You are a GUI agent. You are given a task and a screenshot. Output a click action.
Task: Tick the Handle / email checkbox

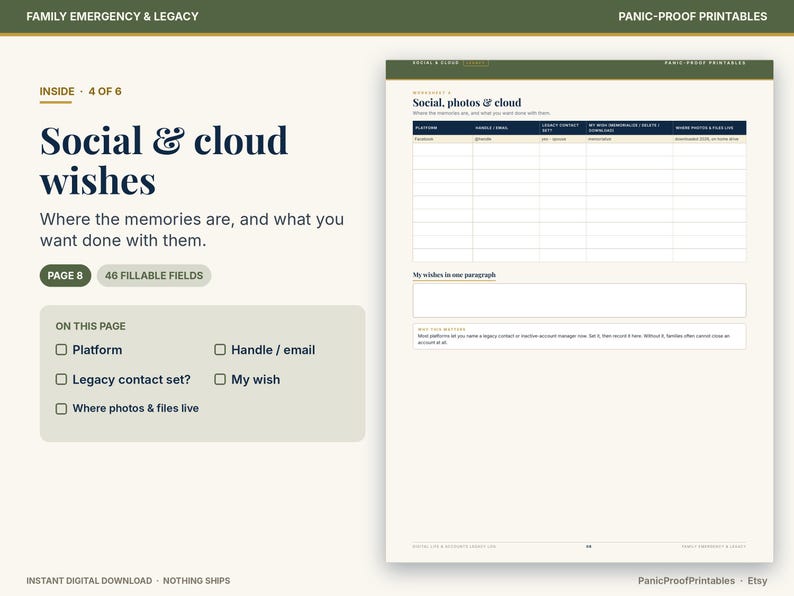(x=220, y=350)
